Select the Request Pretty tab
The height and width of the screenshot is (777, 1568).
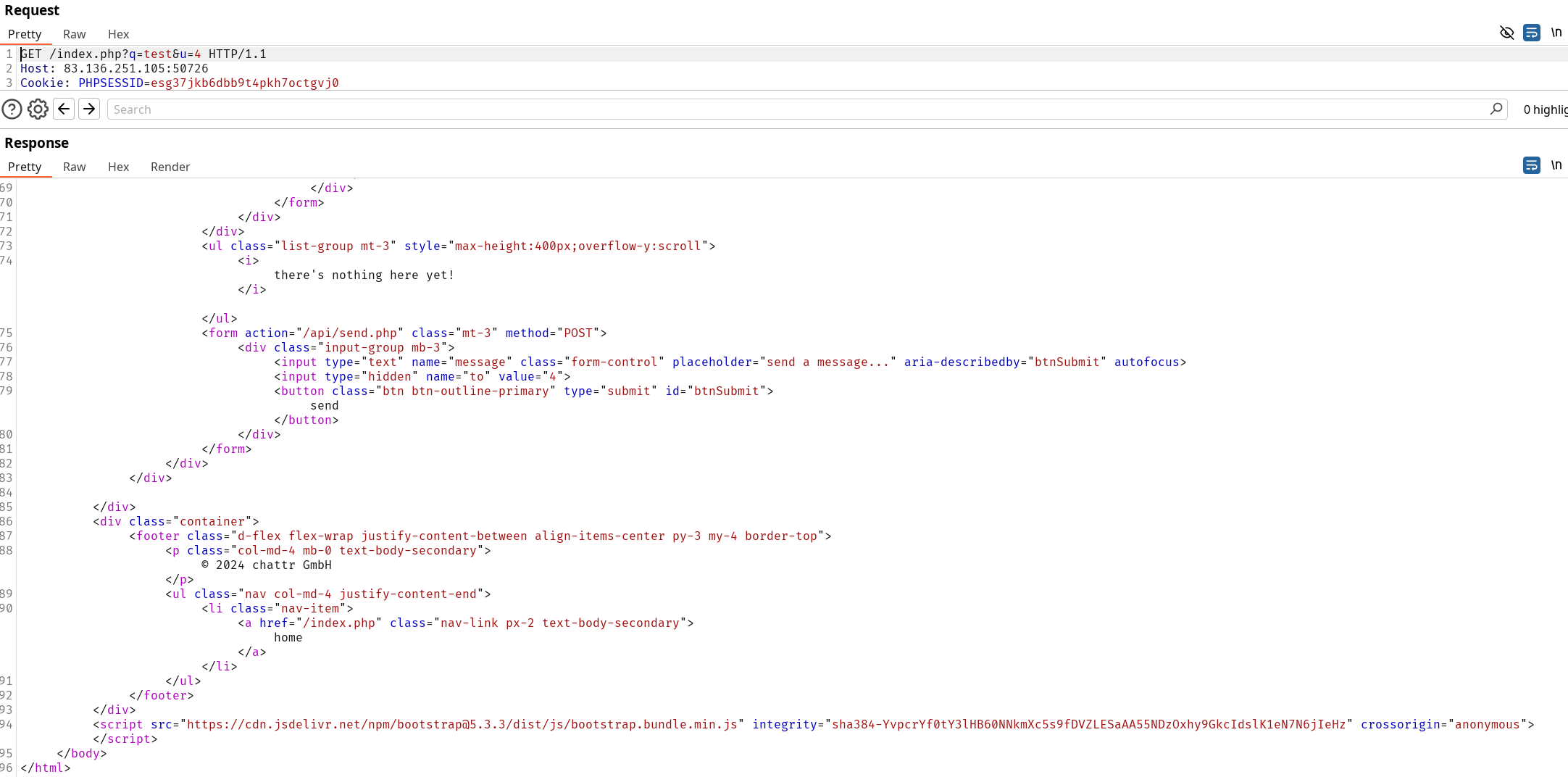click(25, 34)
